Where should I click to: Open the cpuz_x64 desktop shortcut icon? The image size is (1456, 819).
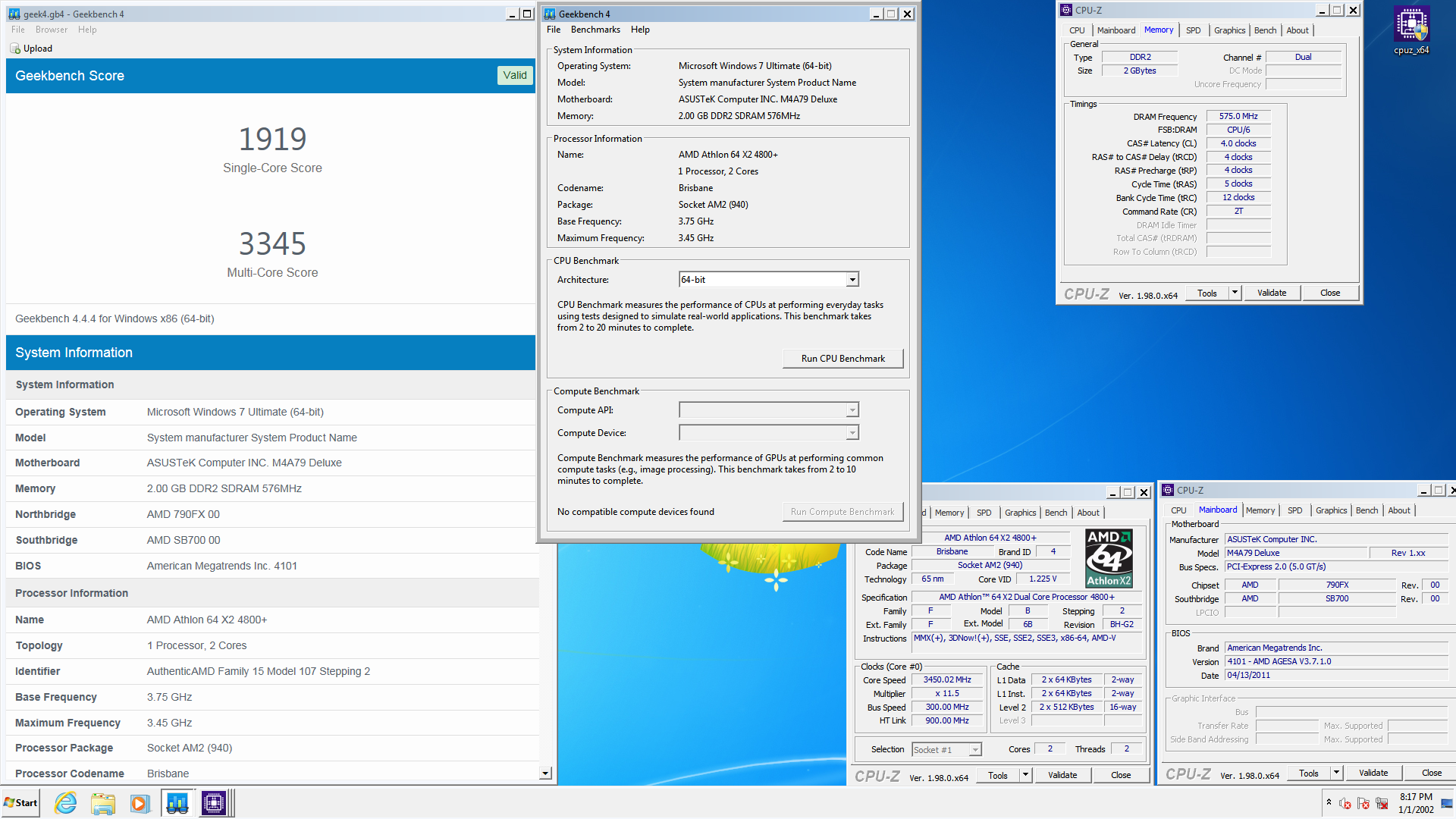pos(1411,30)
